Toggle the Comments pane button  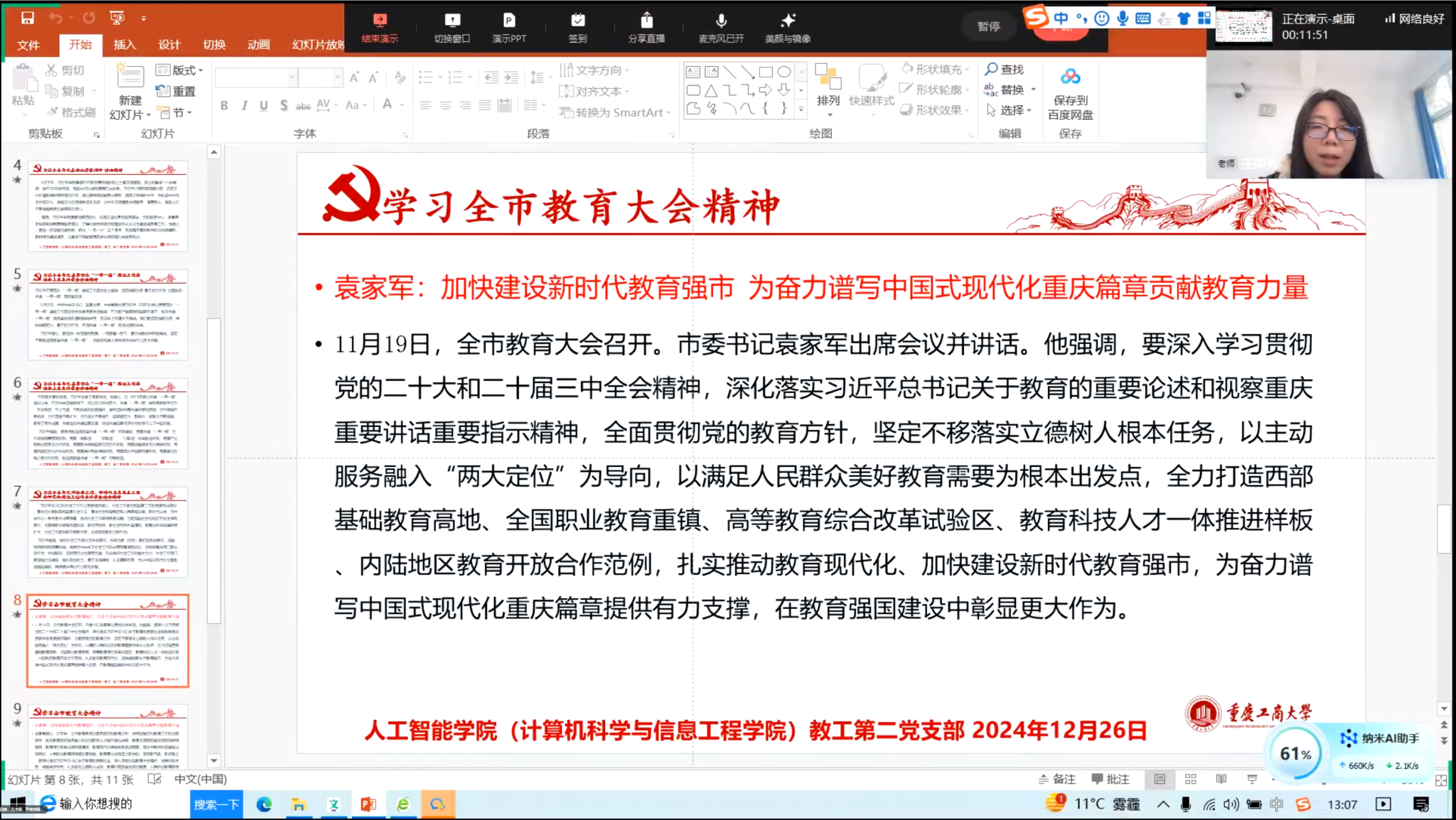(1110, 779)
